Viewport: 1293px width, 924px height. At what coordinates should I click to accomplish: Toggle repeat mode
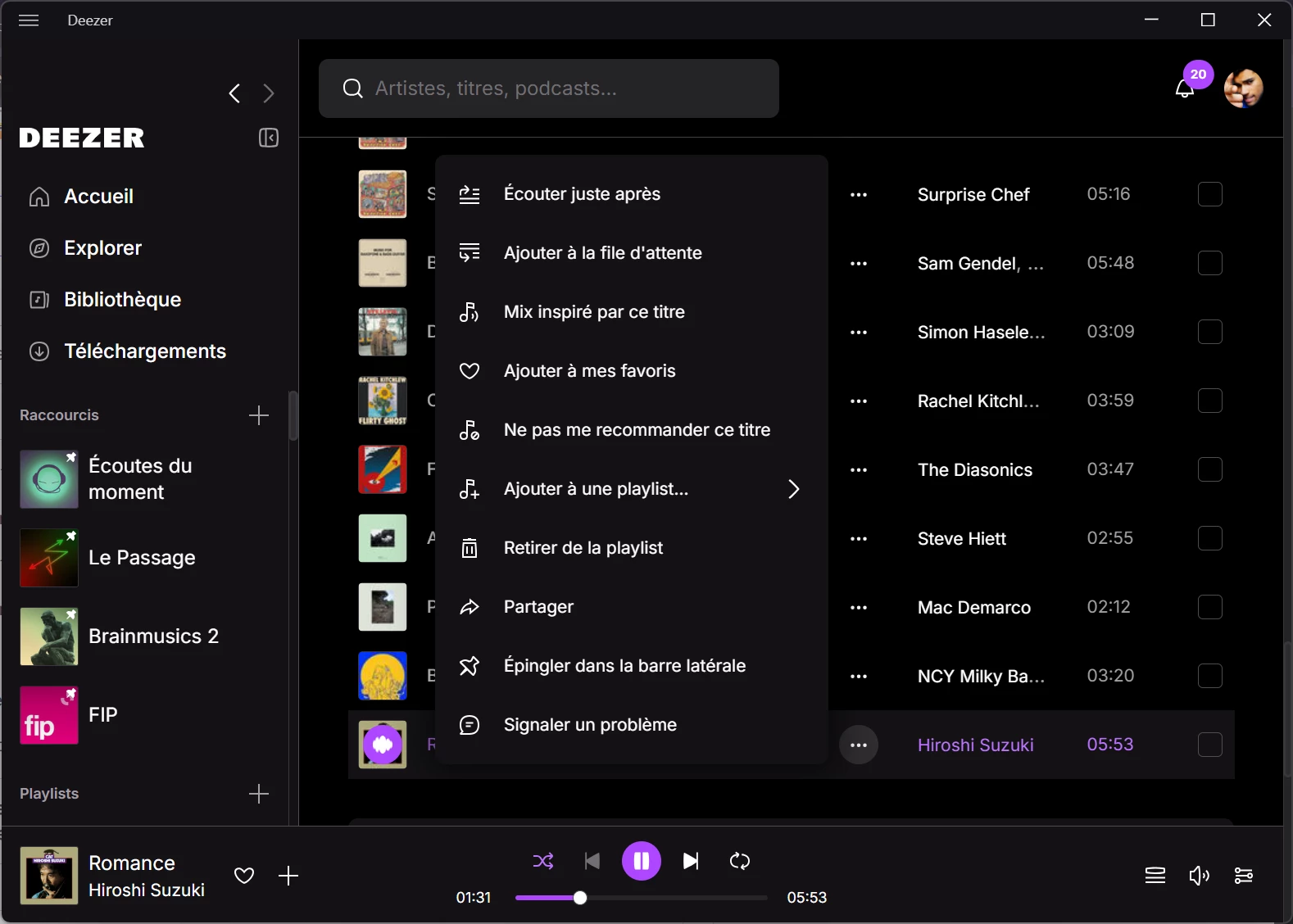tap(740, 861)
